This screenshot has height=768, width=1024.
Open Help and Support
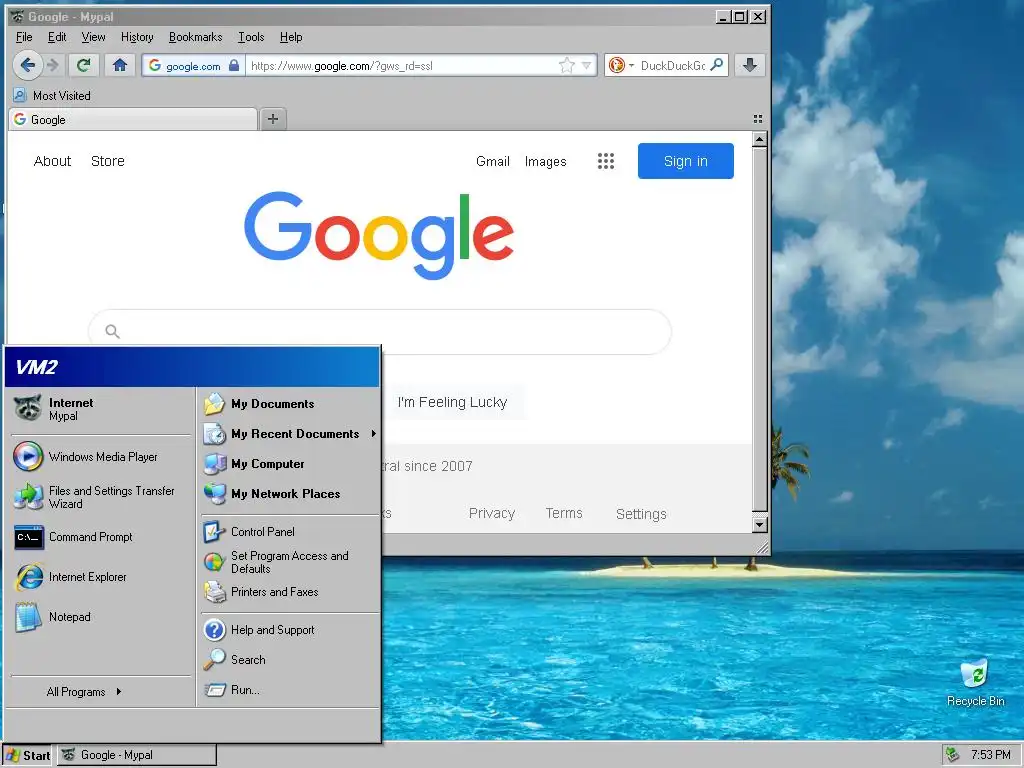(289, 630)
